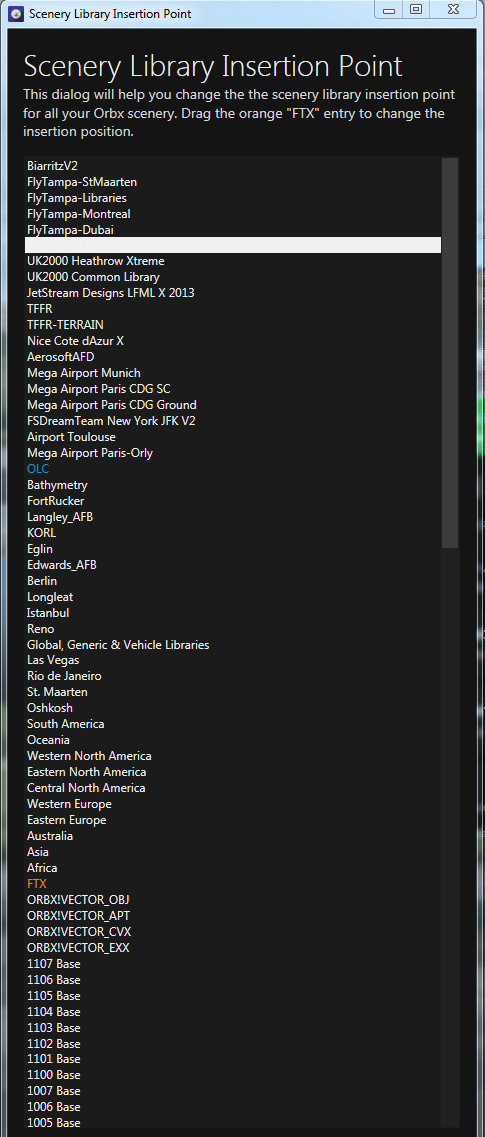This screenshot has width=485, height=1137.
Task: Select the Edwards_AFB entry
Action: click(x=62, y=565)
